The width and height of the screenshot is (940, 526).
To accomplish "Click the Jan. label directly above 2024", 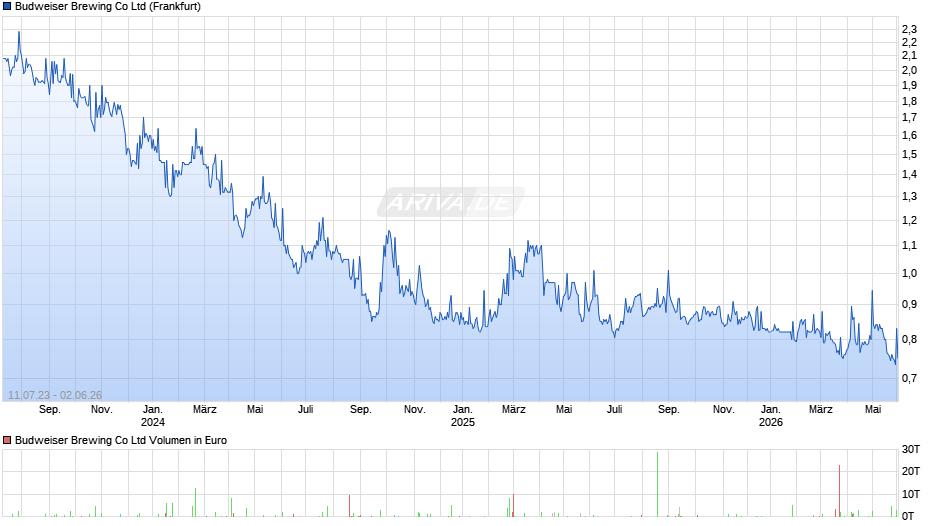I will point(153,410).
